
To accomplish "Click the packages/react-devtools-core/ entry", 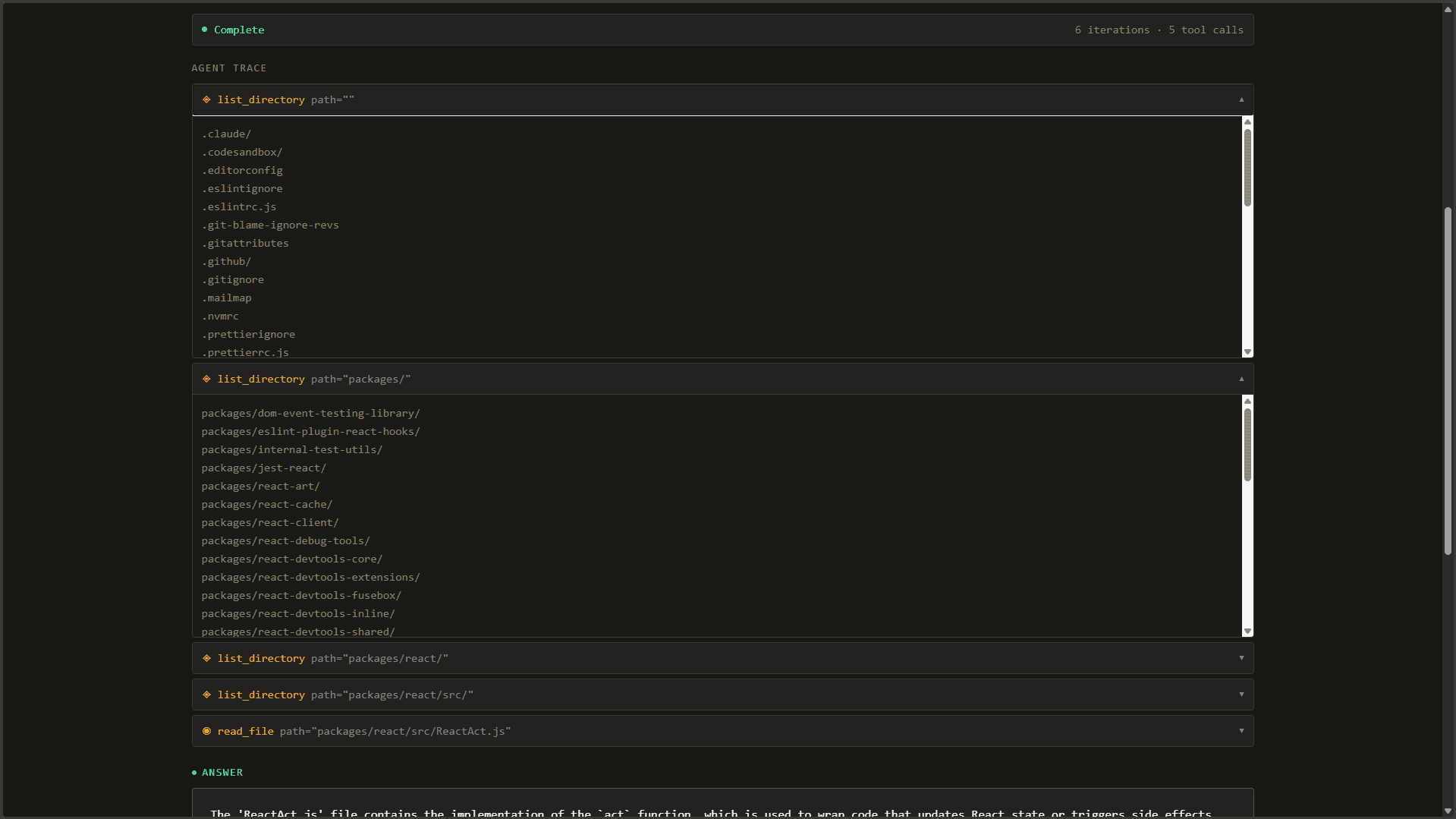I will point(291,559).
